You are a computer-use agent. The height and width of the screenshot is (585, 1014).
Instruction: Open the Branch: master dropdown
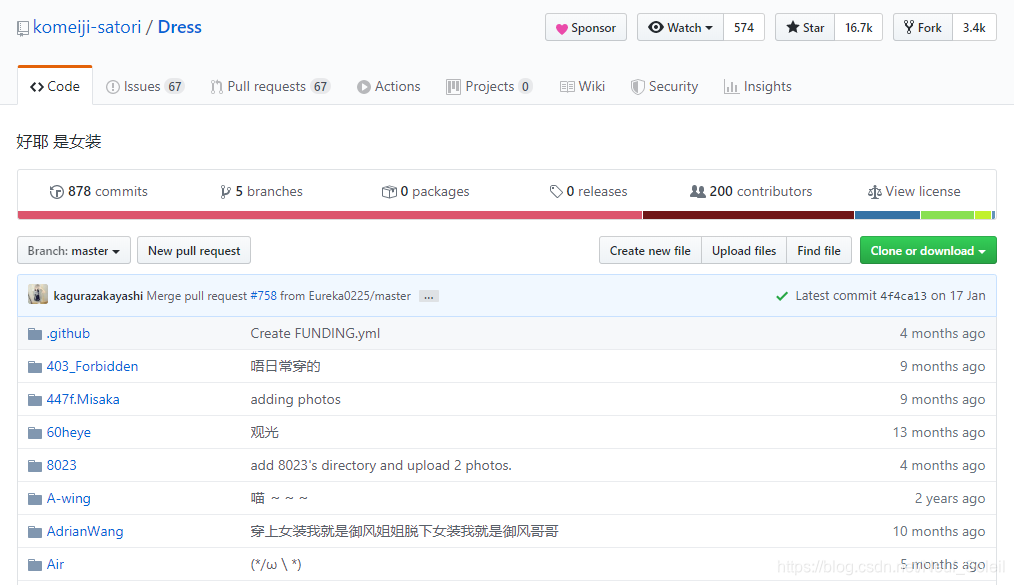point(74,251)
